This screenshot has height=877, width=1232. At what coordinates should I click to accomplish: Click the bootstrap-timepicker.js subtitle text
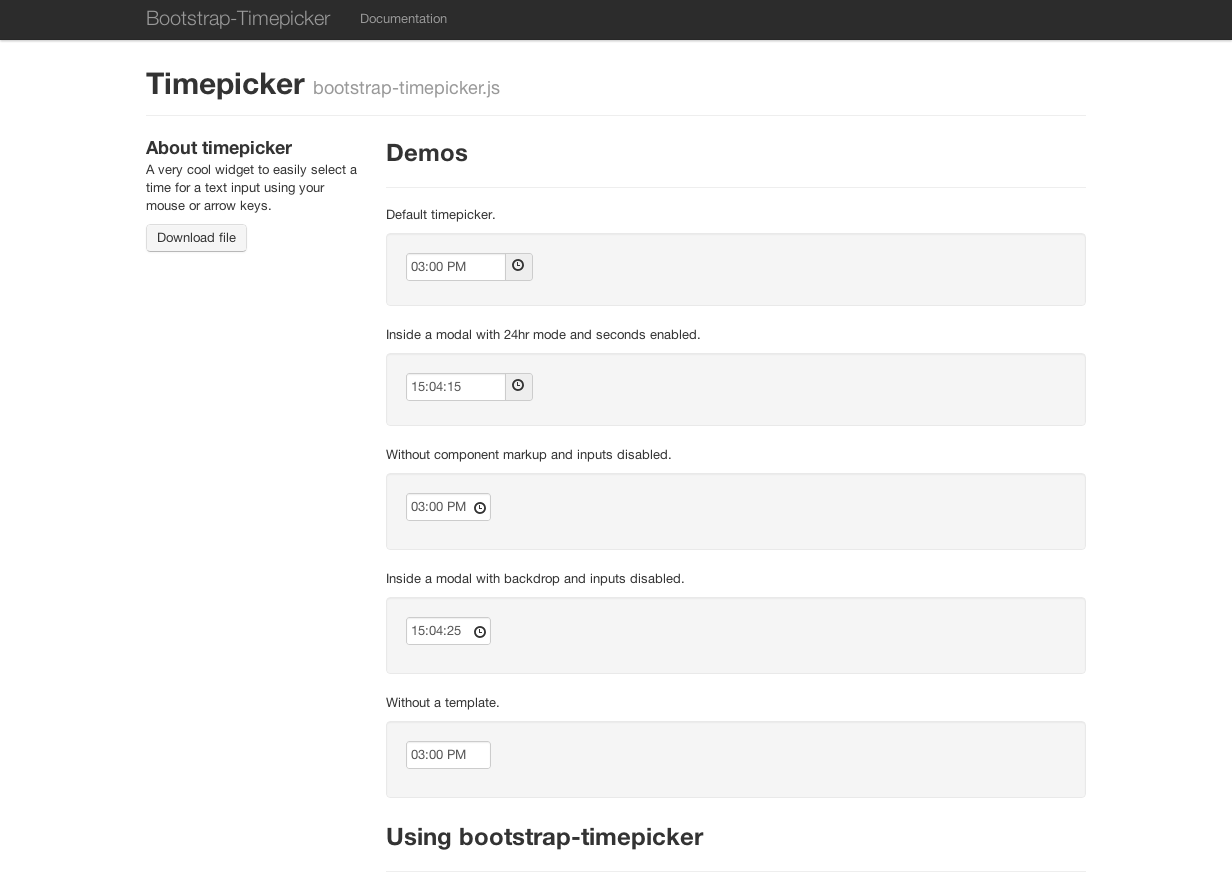tap(406, 88)
